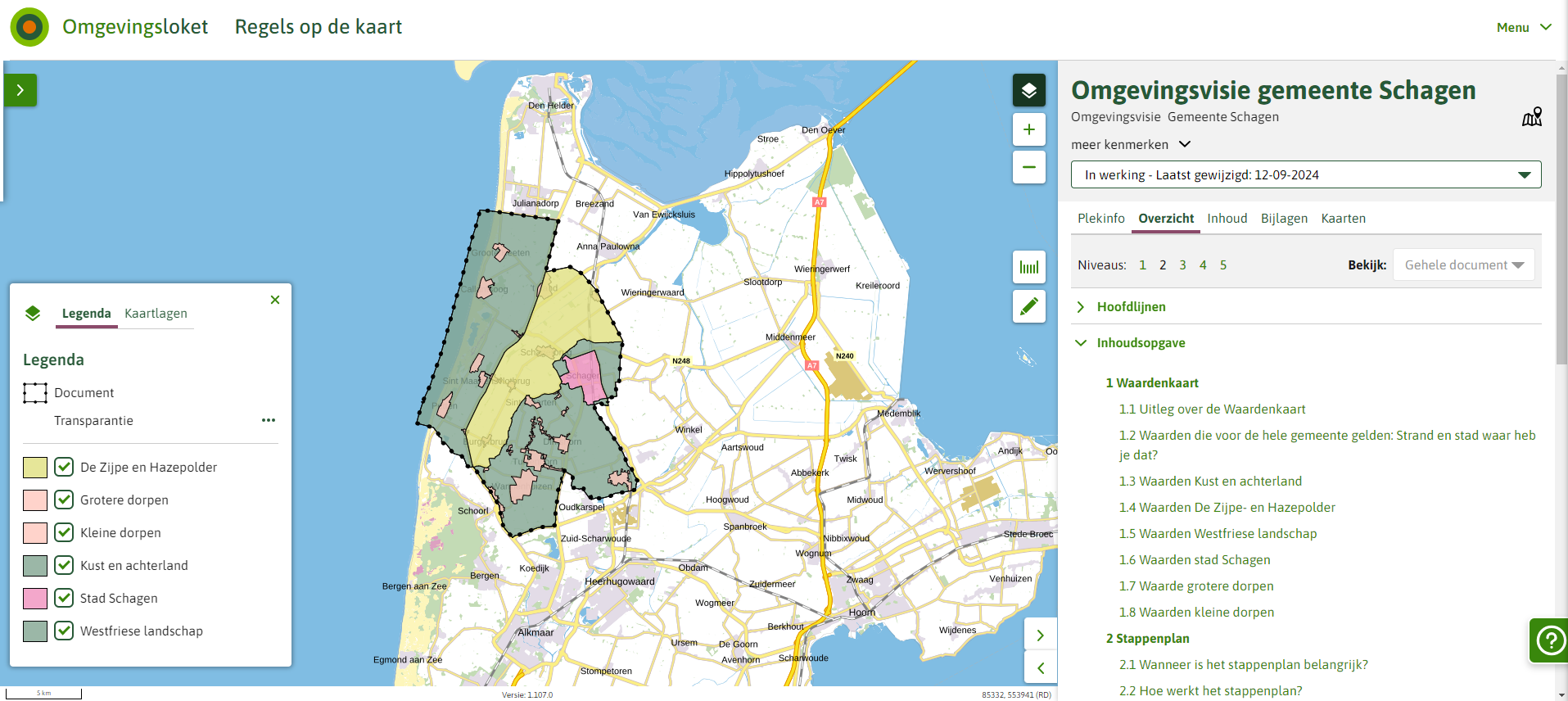Click the Kust en achterland green swatch

point(35,566)
